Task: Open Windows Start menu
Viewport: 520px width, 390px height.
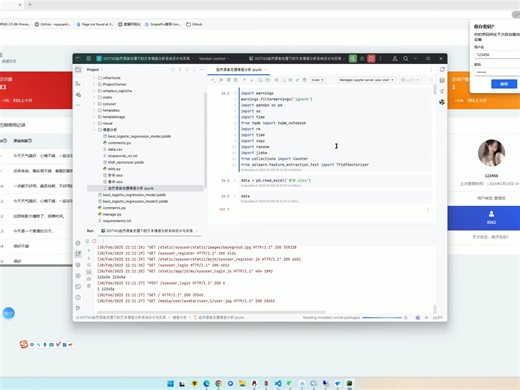Action: (170, 384)
